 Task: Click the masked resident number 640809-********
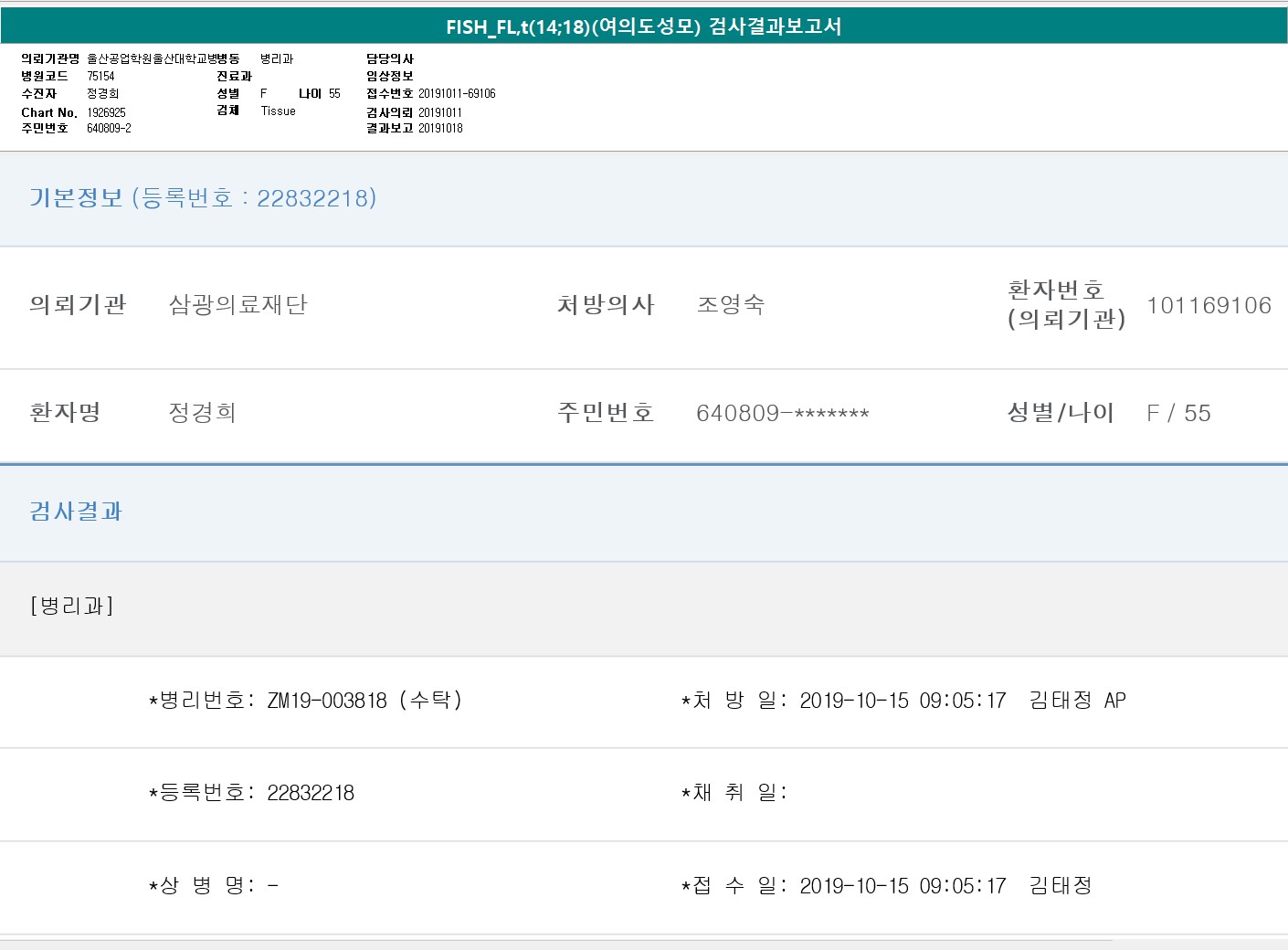pyautogui.click(x=782, y=414)
